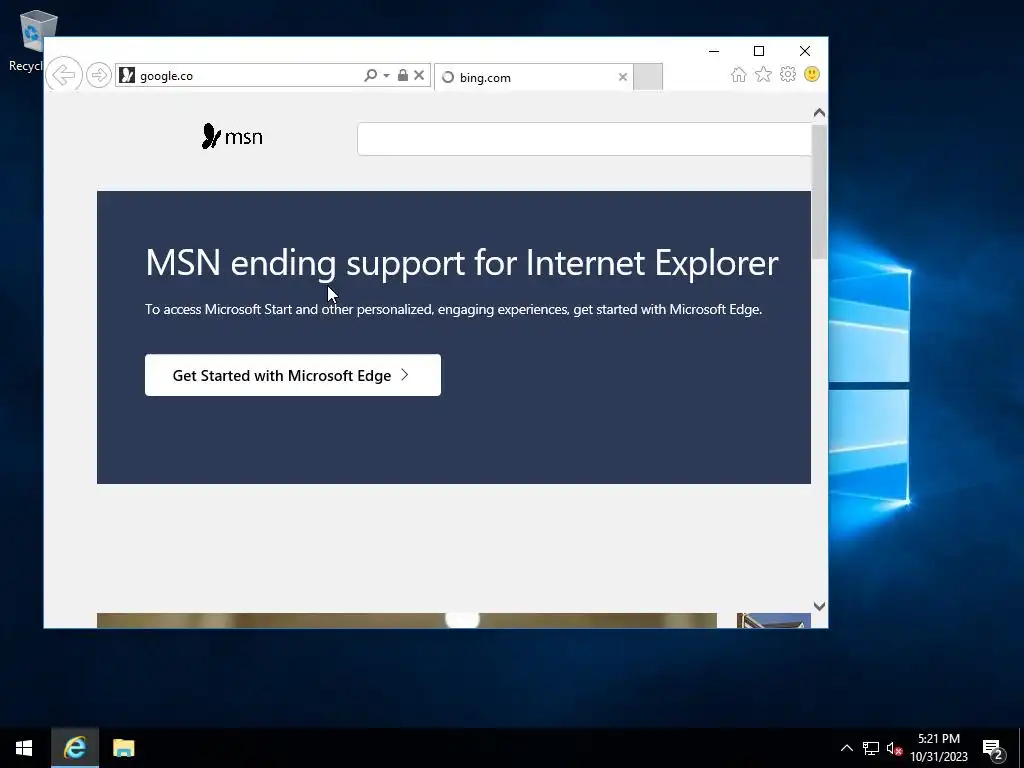Open the taskbar clock and date
Image resolution: width=1024 pixels, height=768 pixels.
(939, 748)
